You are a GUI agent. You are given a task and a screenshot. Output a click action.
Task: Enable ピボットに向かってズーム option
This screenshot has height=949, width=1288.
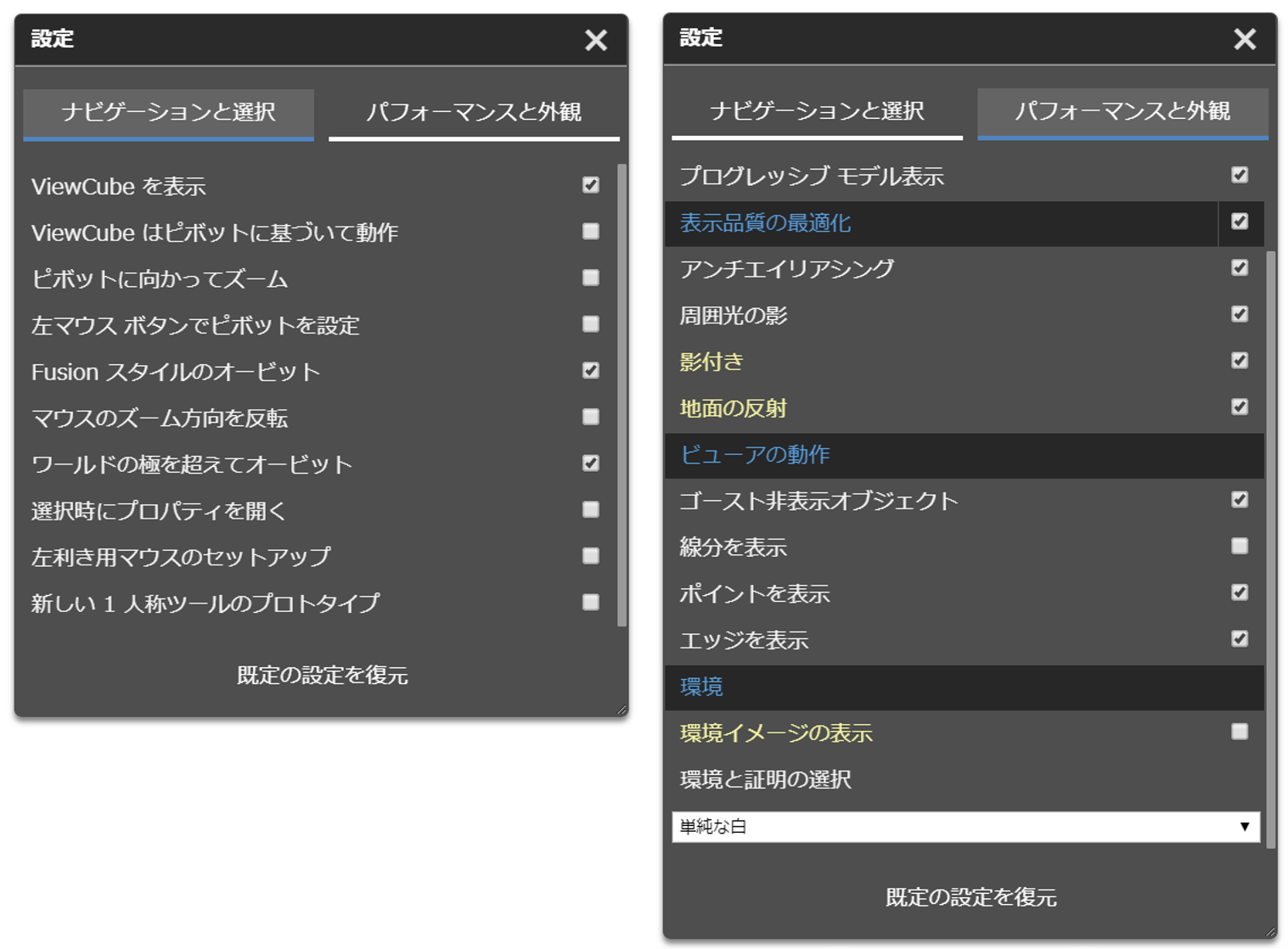point(591,277)
